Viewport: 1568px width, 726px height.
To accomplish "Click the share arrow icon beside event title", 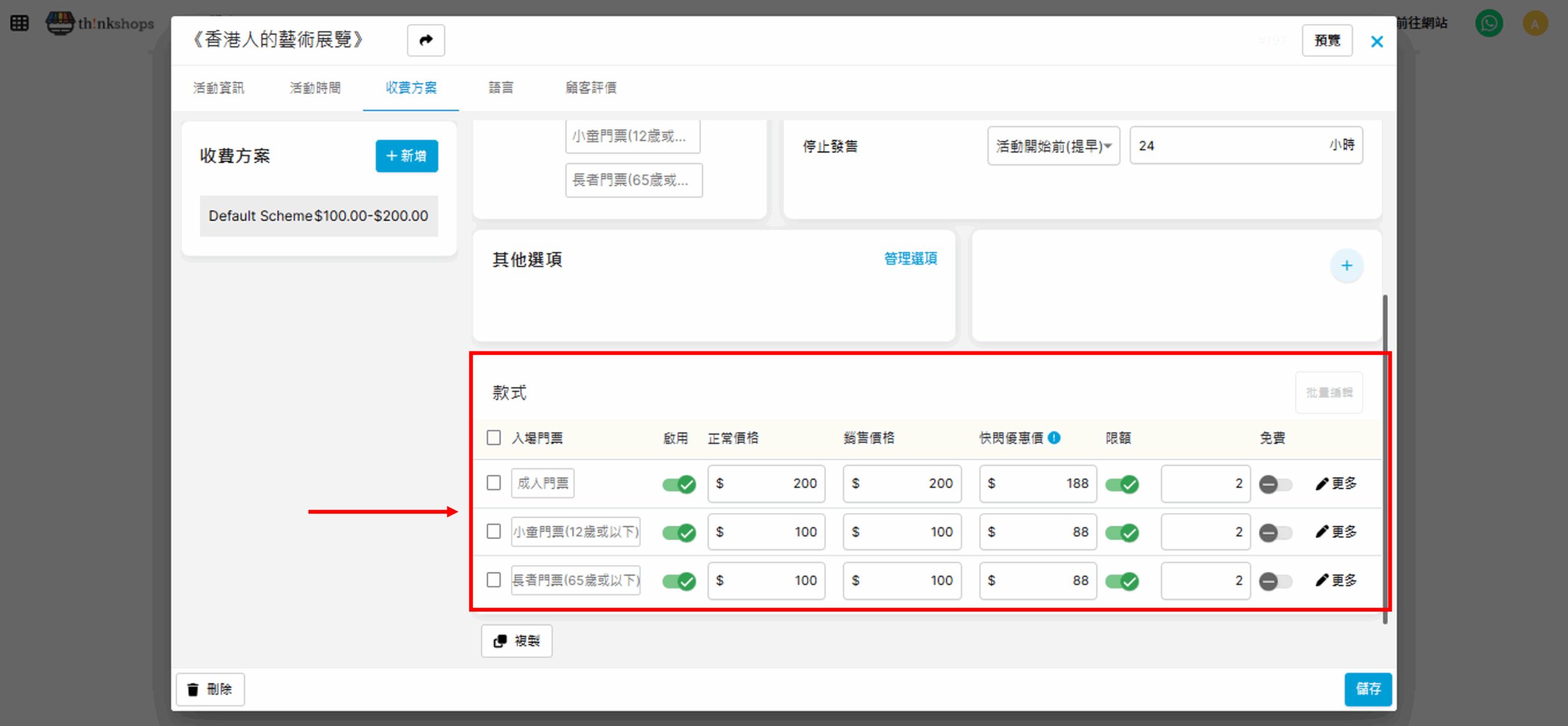I will [426, 40].
